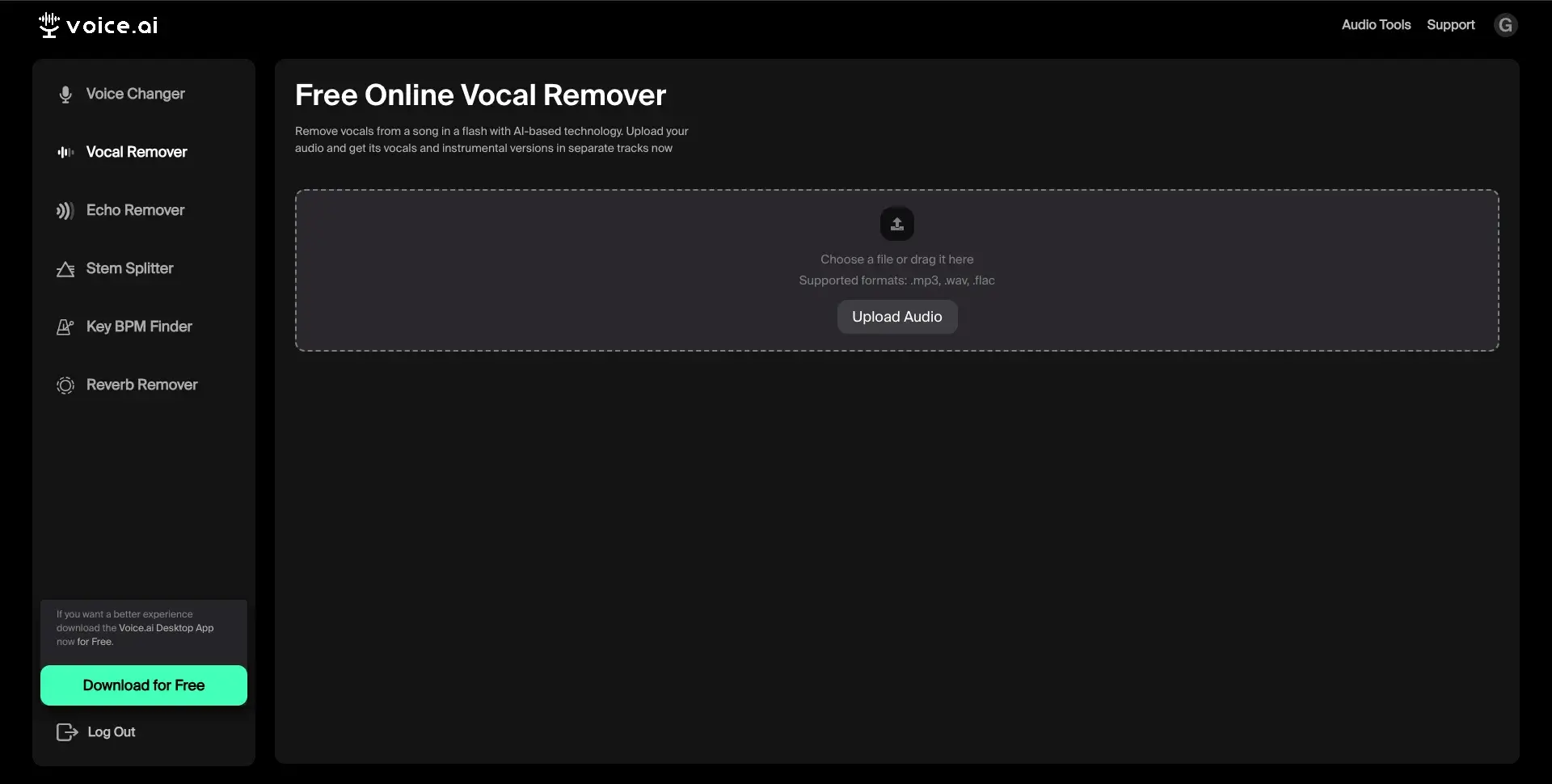Click the Log Out arrow icon
Viewport: 1552px width, 784px height.
[x=67, y=732]
